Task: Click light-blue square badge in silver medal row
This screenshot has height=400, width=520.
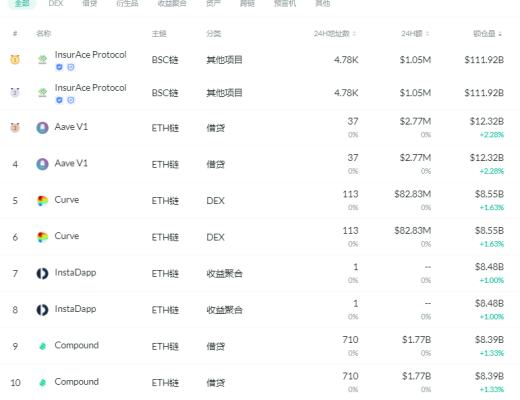Action: [71, 100]
